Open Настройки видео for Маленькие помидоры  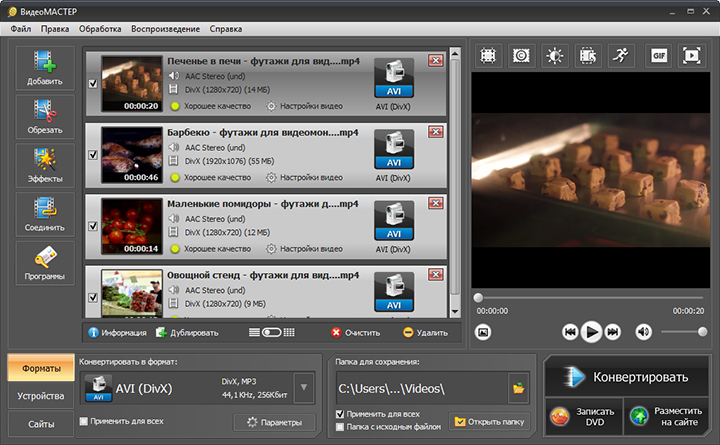point(305,248)
